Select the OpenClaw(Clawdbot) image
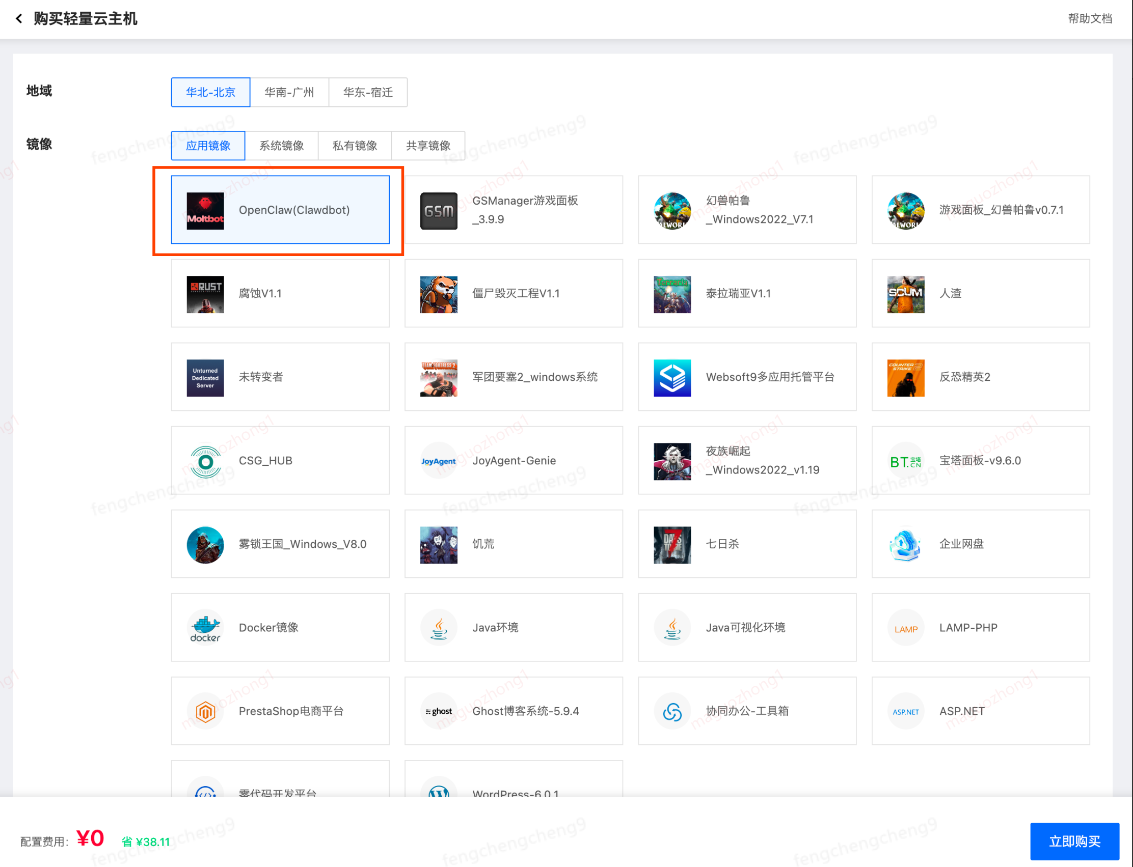1133x867 pixels. pos(280,210)
